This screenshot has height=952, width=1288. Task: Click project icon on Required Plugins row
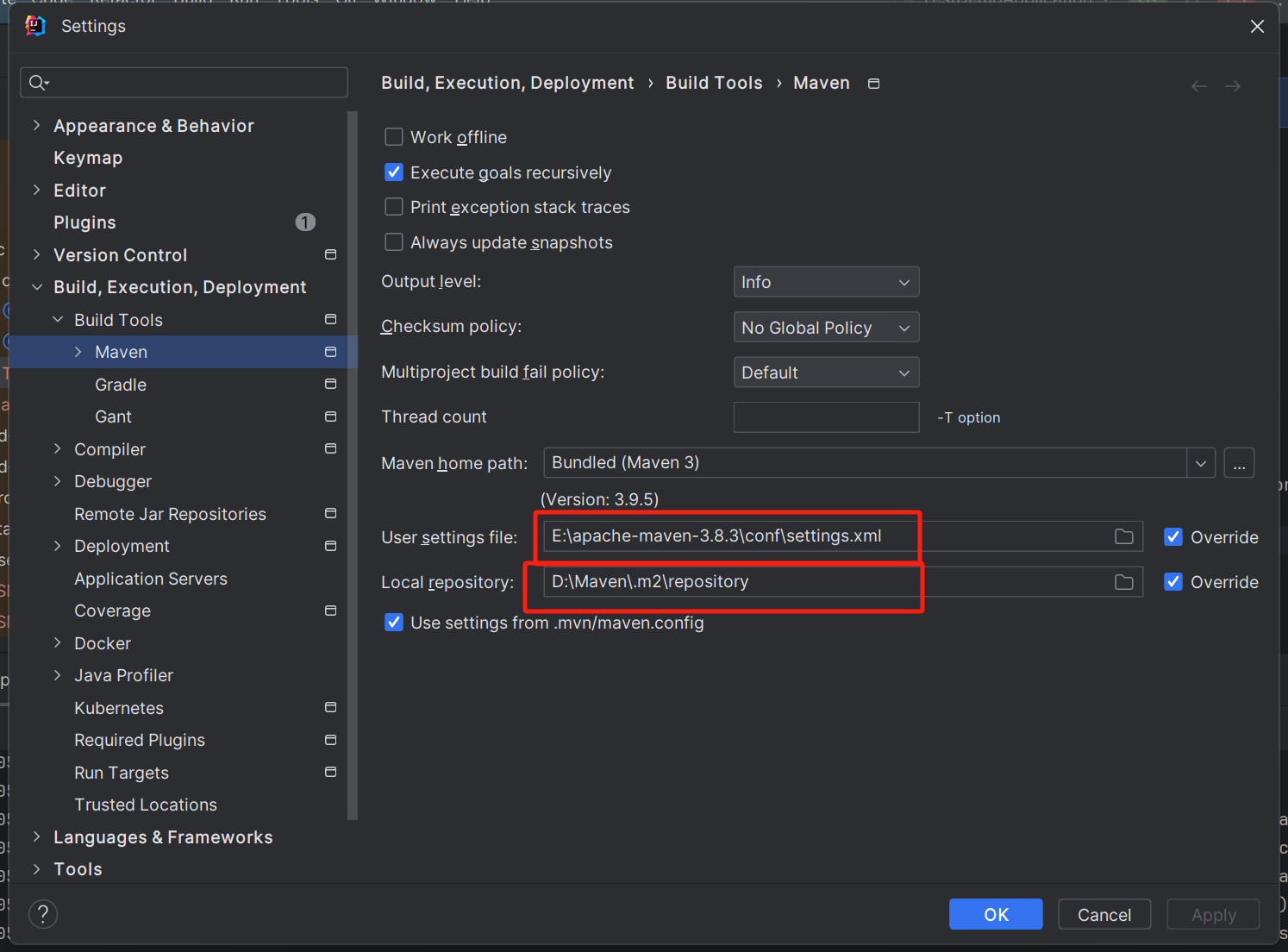click(x=330, y=740)
